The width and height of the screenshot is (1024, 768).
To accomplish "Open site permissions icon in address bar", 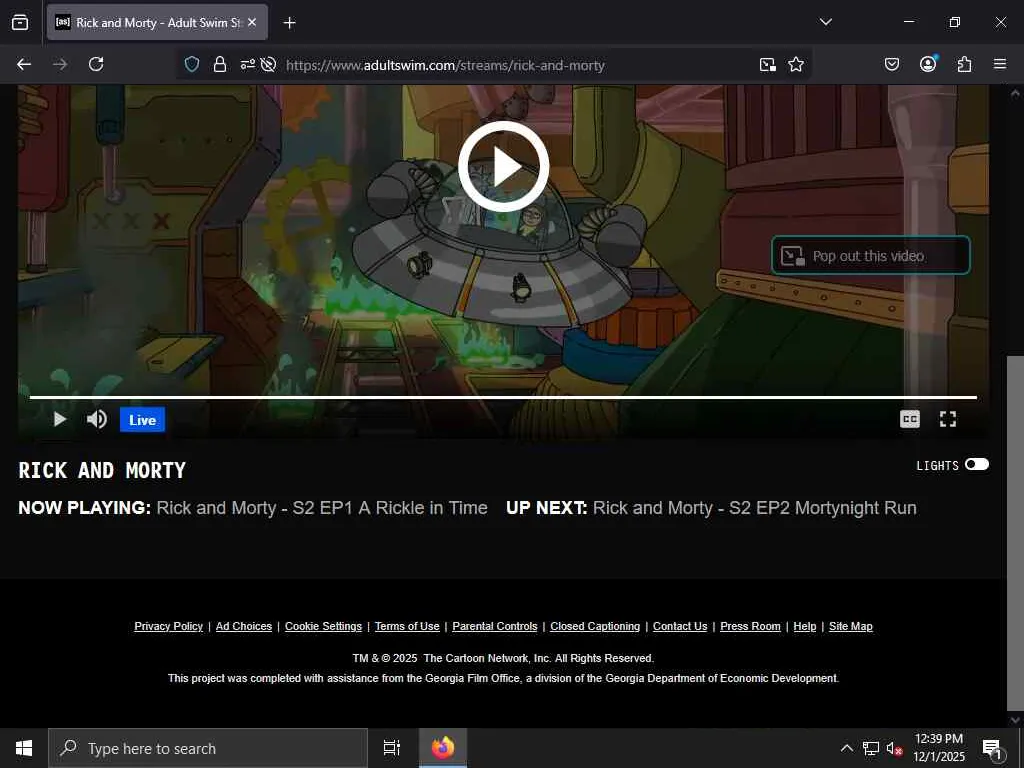I will pos(248,64).
